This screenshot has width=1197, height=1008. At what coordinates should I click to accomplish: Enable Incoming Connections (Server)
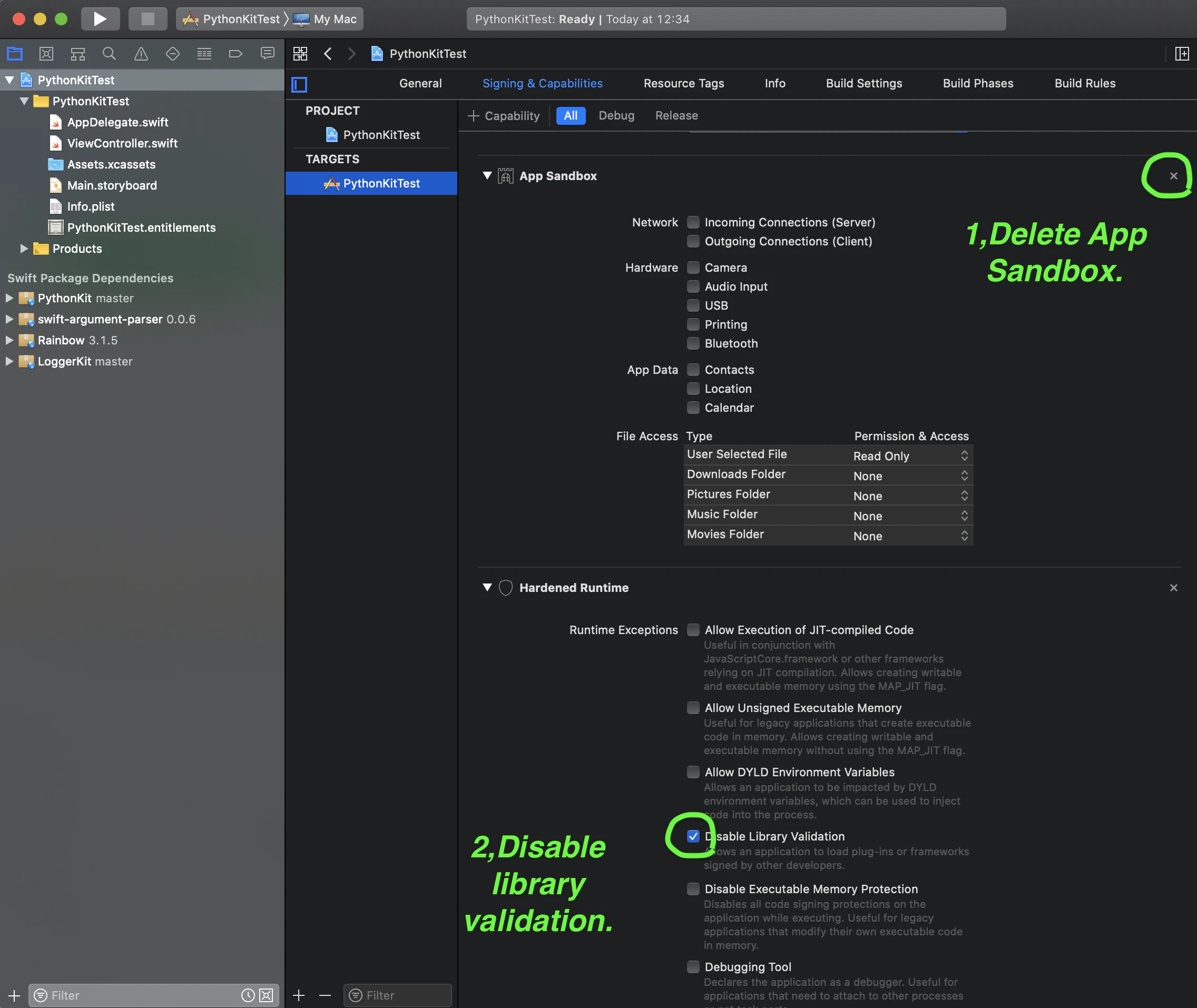(693, 222)
